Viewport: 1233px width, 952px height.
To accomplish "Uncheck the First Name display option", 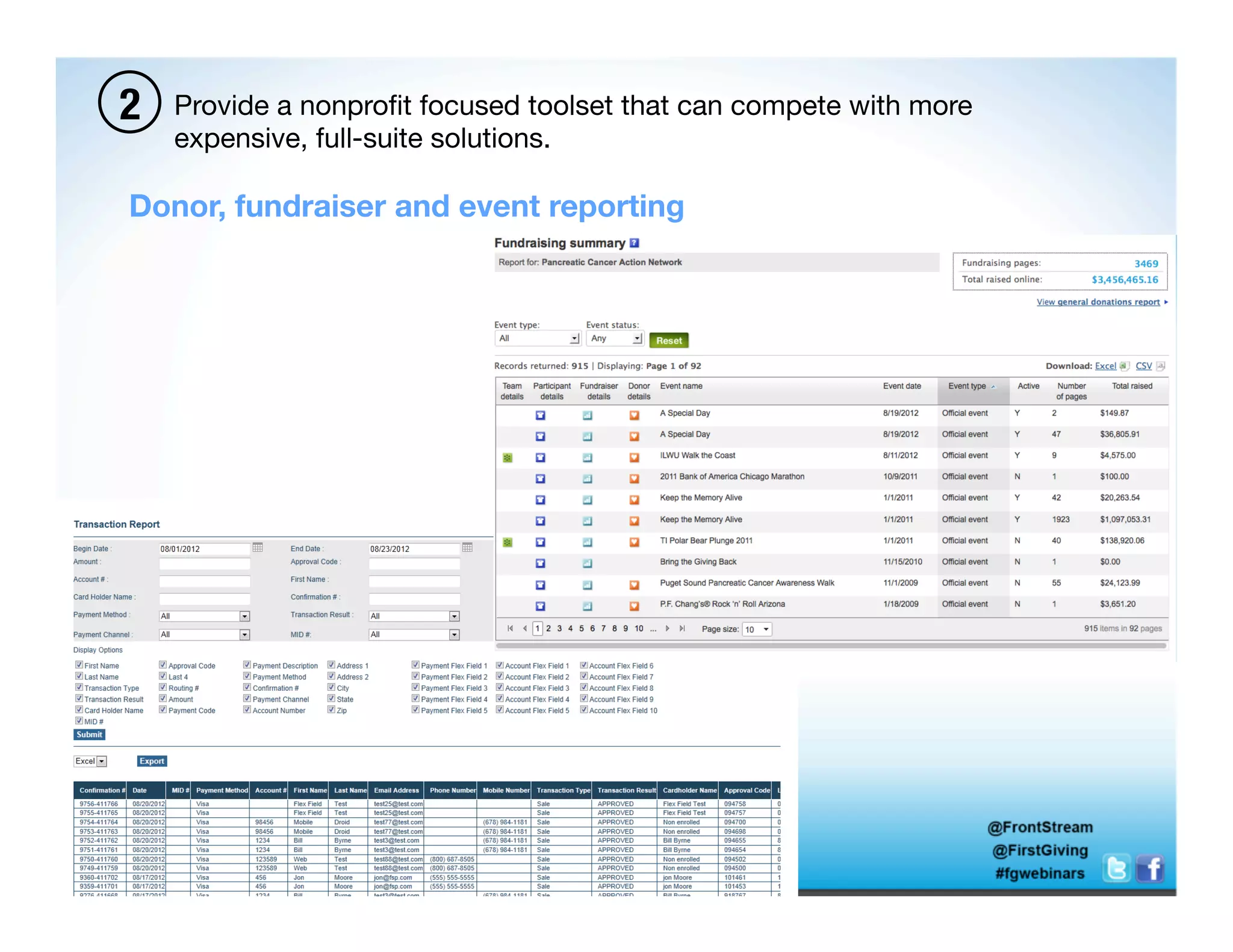I will coord(79,665).
